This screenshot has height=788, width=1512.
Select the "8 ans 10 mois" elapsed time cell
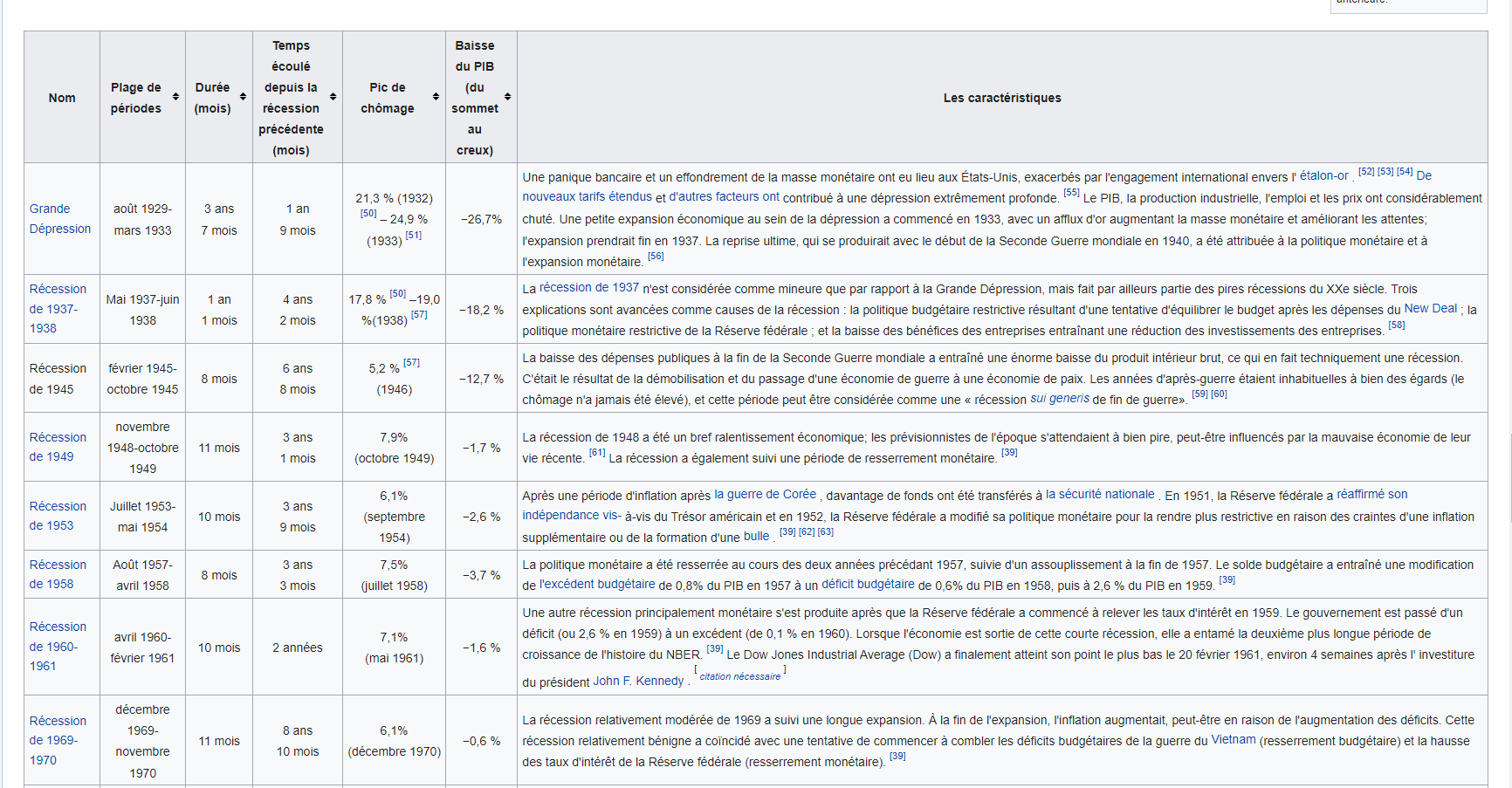(x=298, y=741)
